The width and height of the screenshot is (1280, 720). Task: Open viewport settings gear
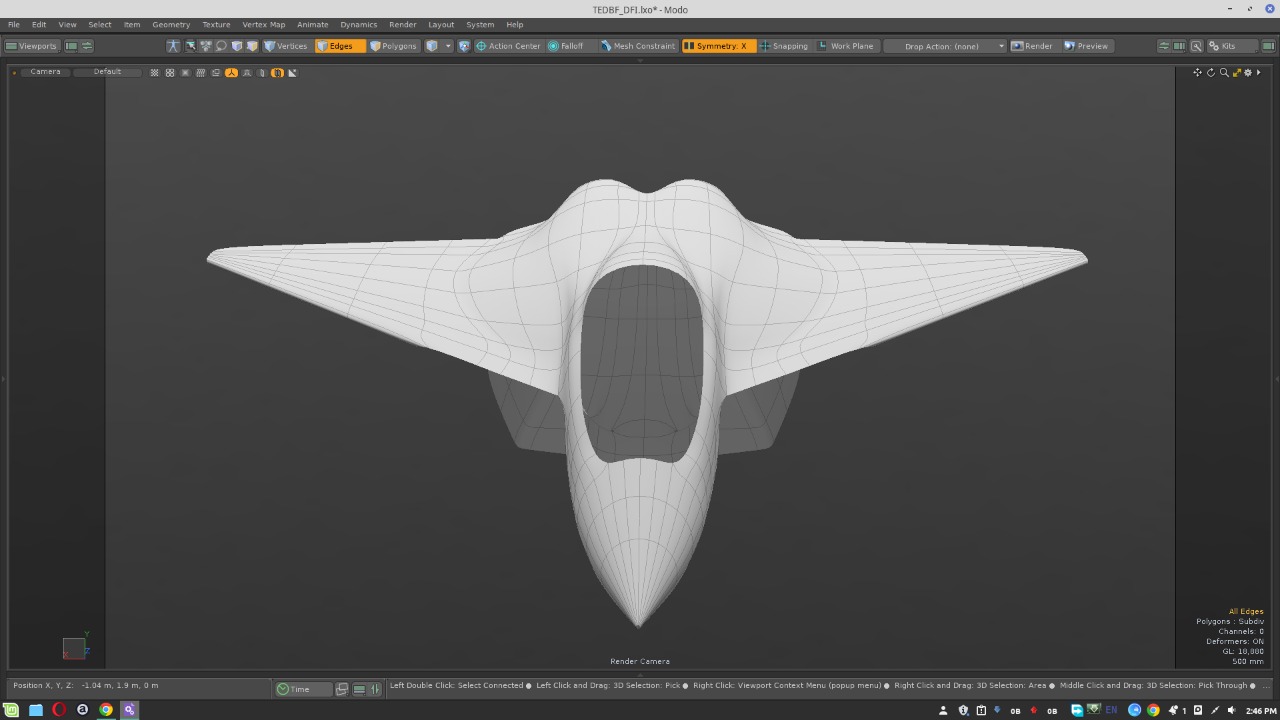click(1248, 72)
